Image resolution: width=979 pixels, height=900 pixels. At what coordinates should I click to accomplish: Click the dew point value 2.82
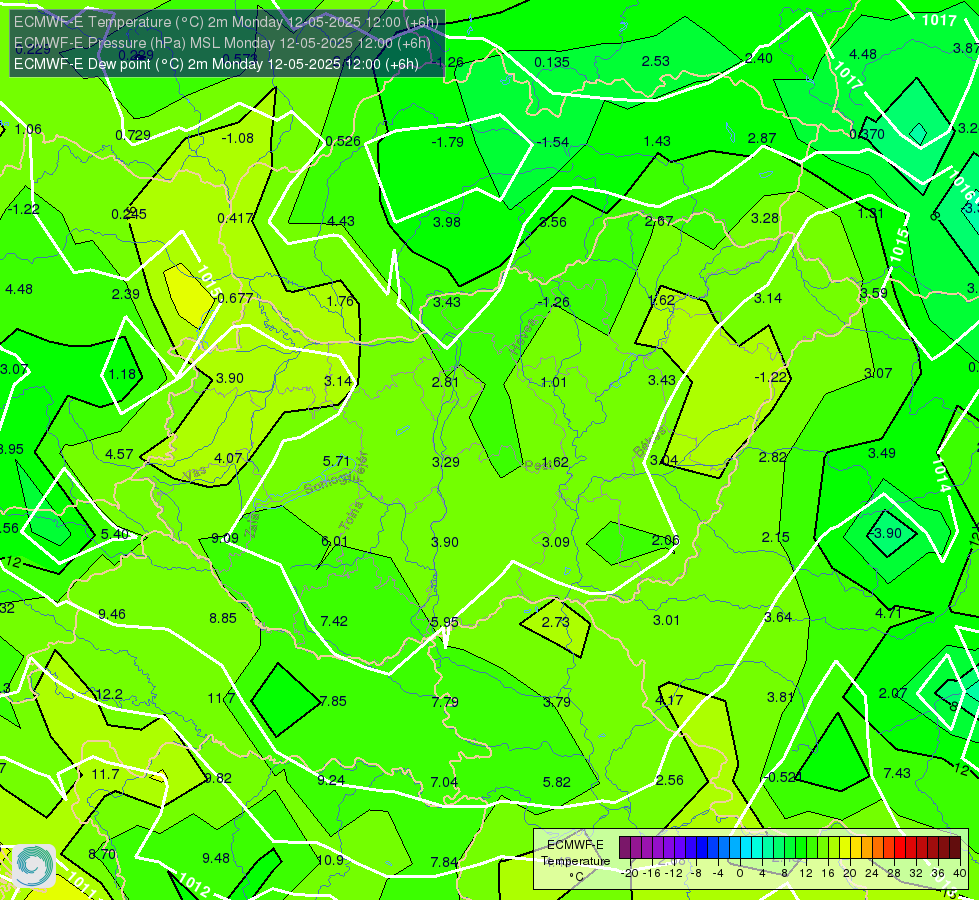(x=772, y=457)
